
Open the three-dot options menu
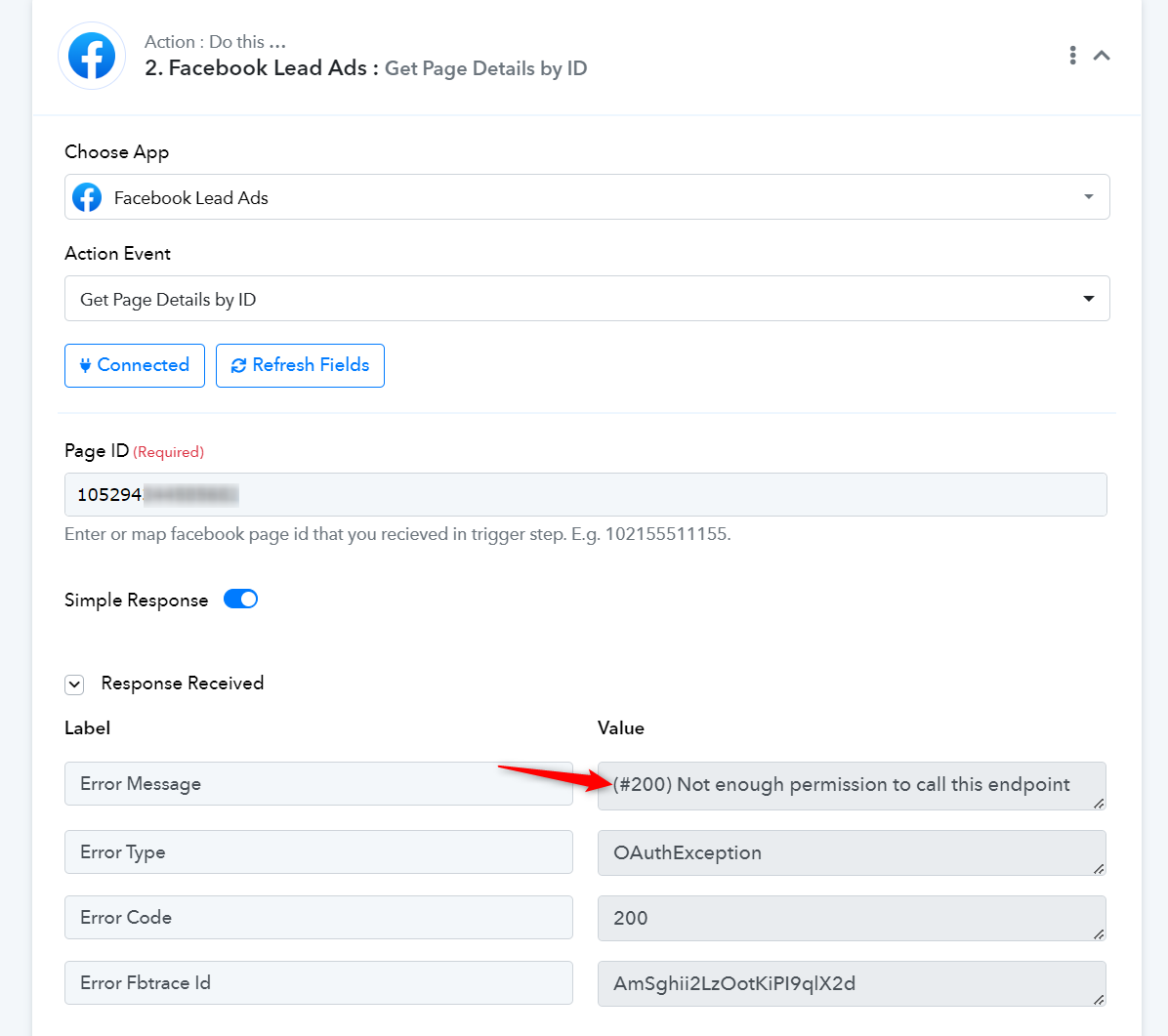pyautogui.click(x=1072, y=55)
